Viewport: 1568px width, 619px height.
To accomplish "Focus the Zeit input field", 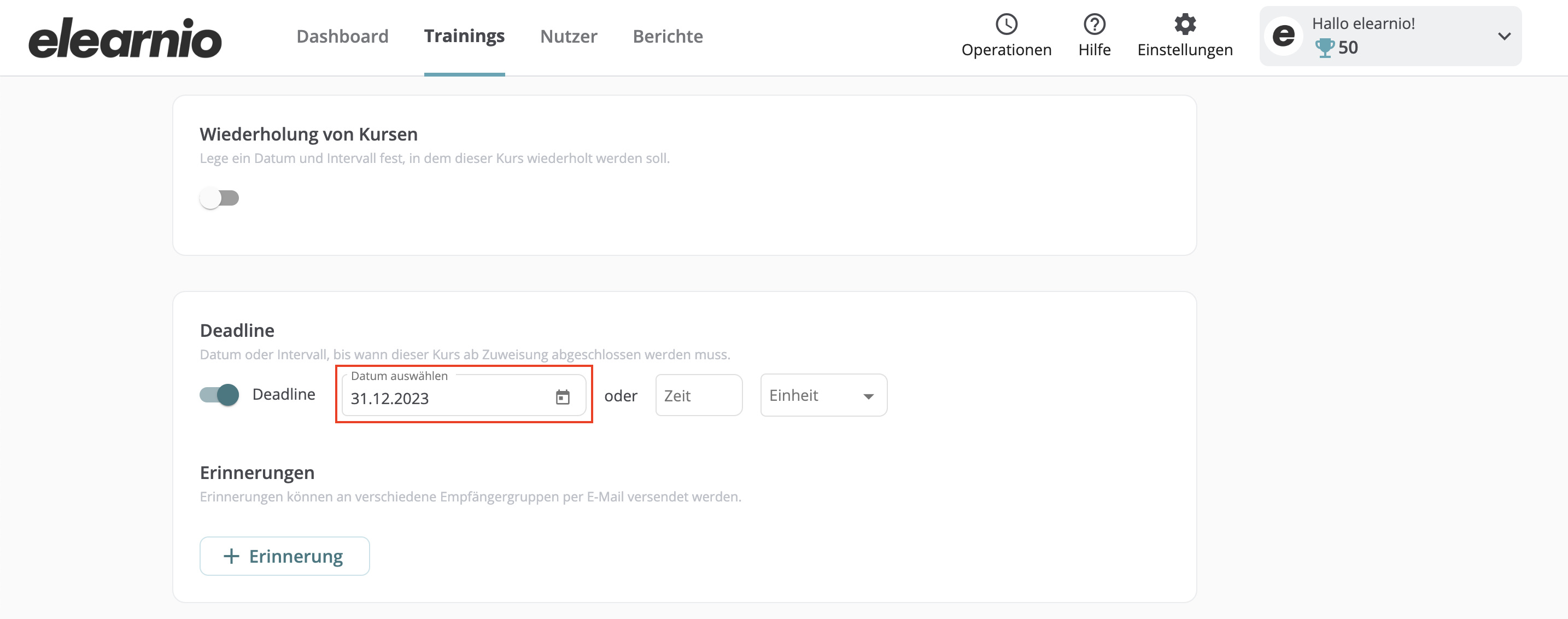I will 698,395.
